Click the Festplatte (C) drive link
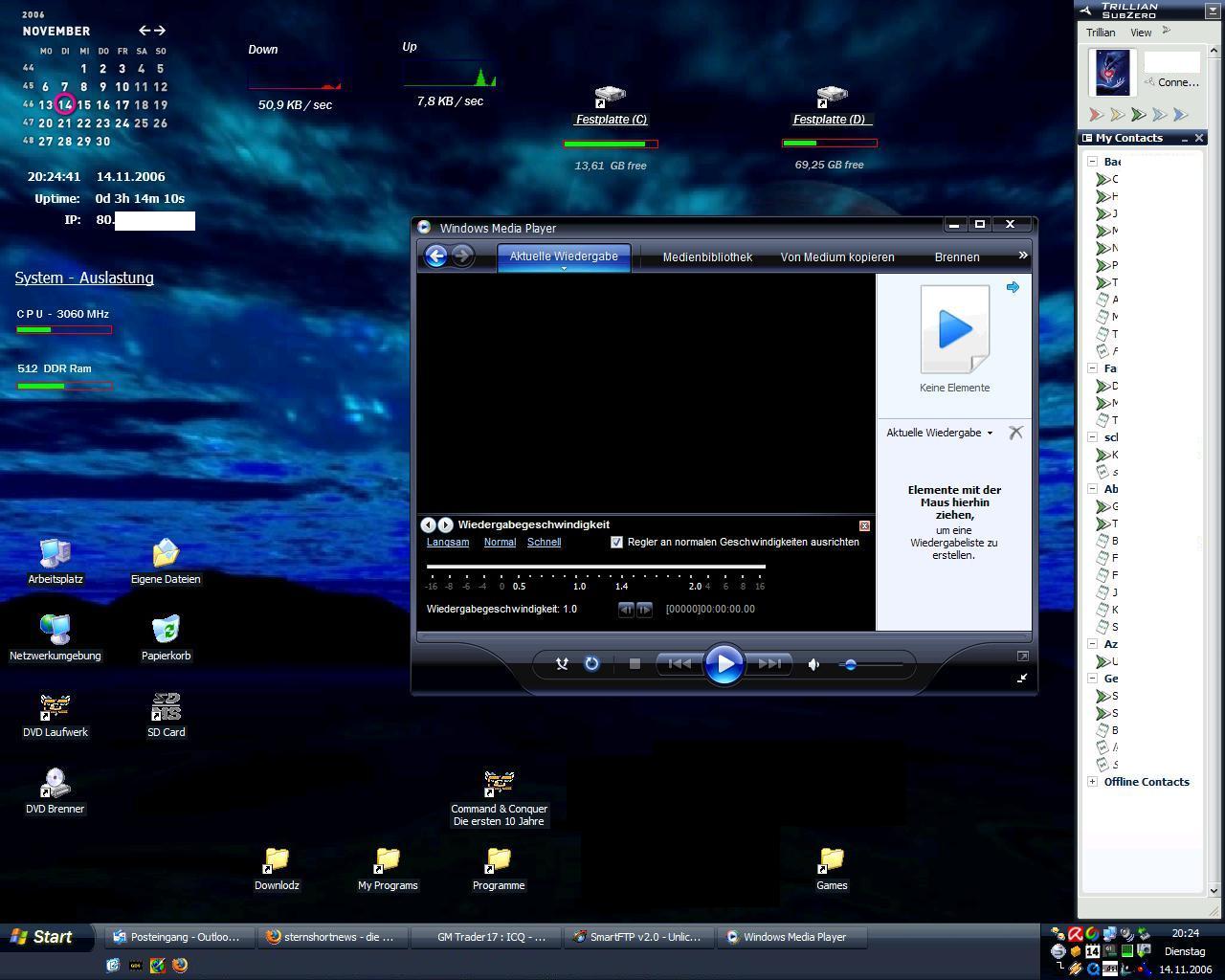This screenshot has height=980, width=1225. click(611, 120)
